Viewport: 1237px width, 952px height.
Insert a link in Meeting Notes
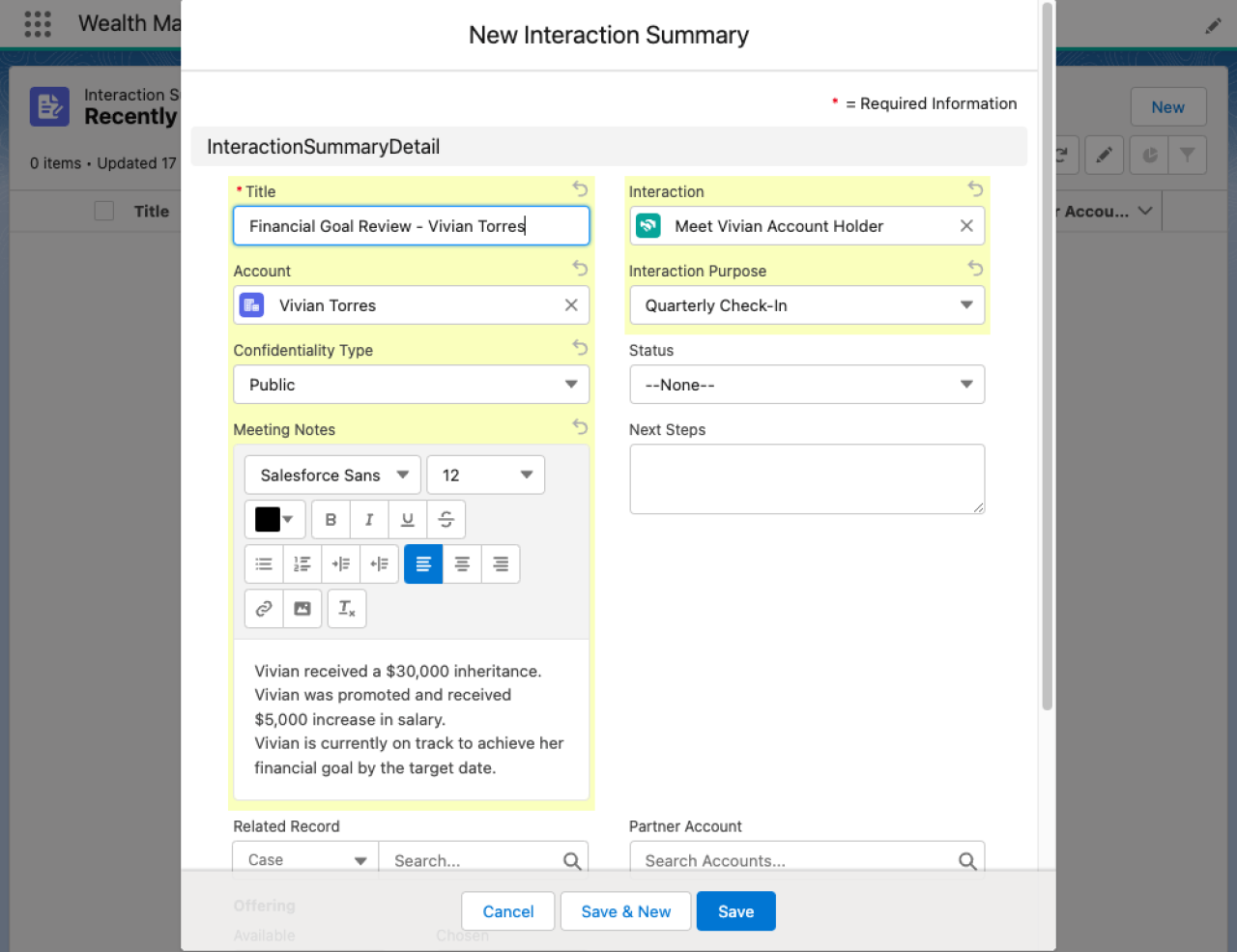[264, 609]
